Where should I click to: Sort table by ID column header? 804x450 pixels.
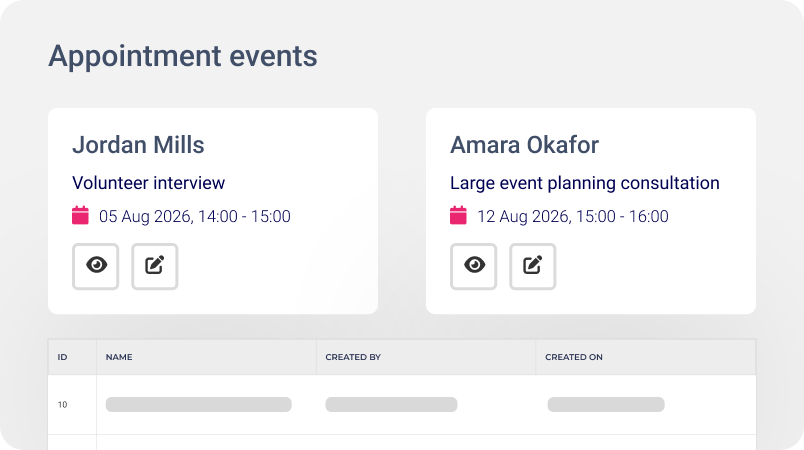coord(63,357)
